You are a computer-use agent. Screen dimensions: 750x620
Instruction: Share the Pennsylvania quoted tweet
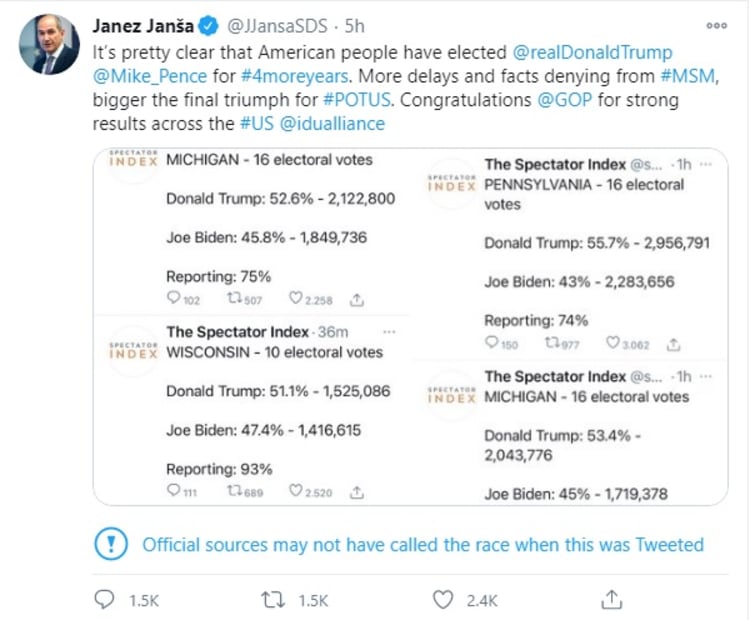pos(674,344)
